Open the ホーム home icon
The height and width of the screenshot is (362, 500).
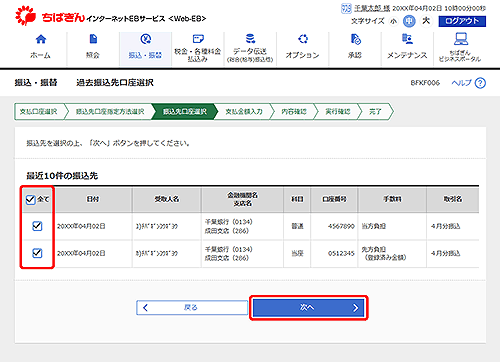(41, 39)
